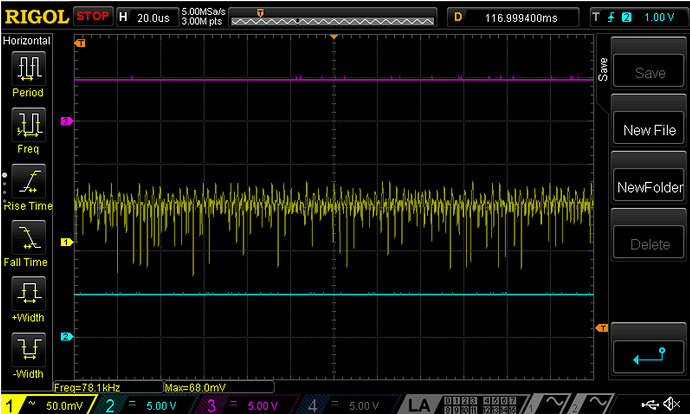Click the channel 3 magenta ground marker
The image size is (690, 414).
[66, 121]
